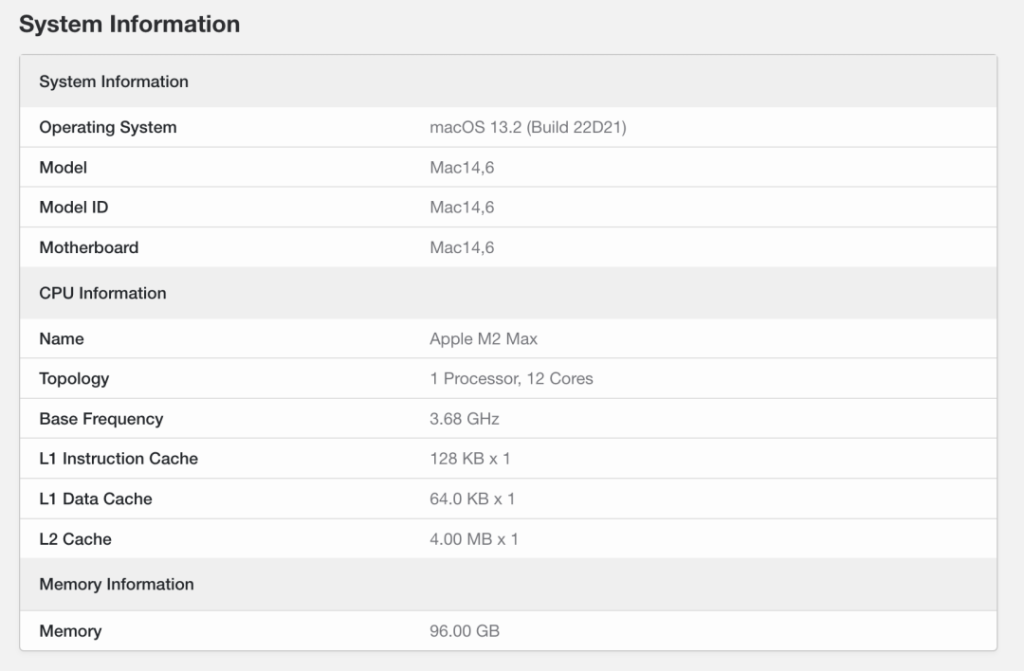Select the Operating System row label
This screenshot has height=671, width=1024.
coord(107,127)
